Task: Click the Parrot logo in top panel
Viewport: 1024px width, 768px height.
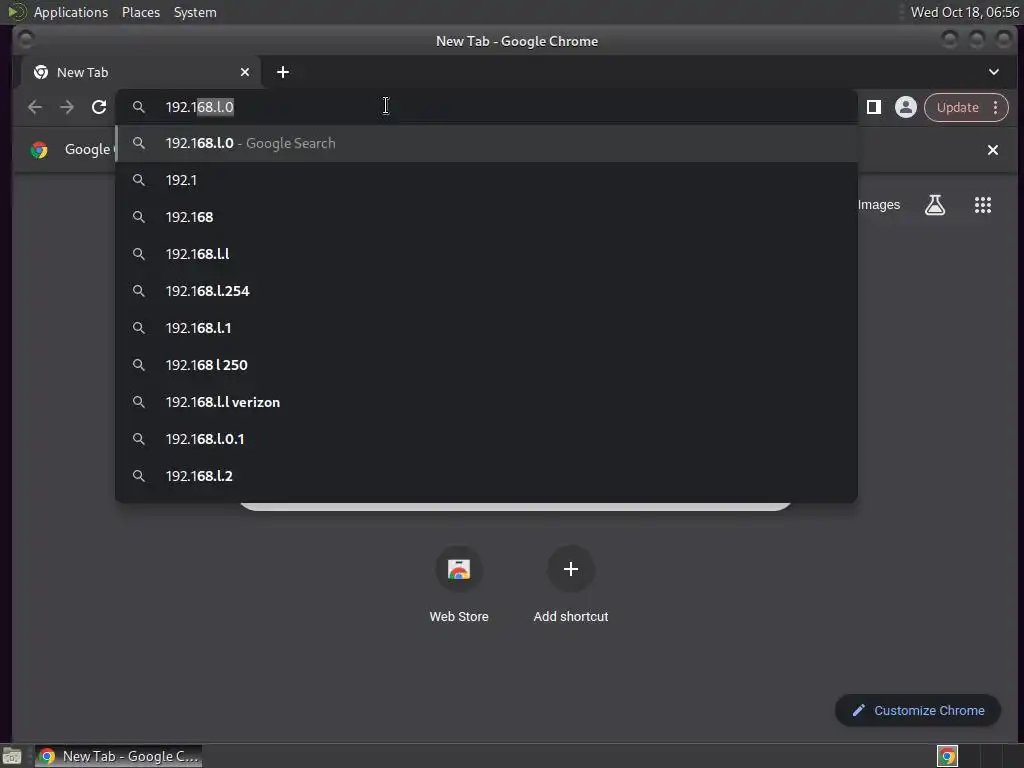Action: 16,12
